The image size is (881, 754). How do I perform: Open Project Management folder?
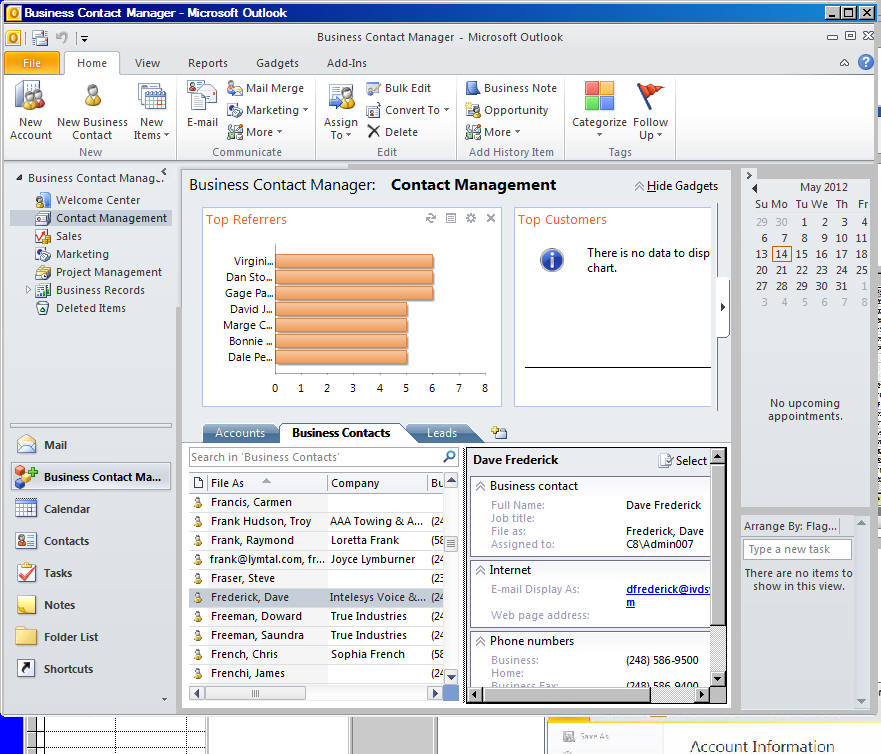coord(108,272)
